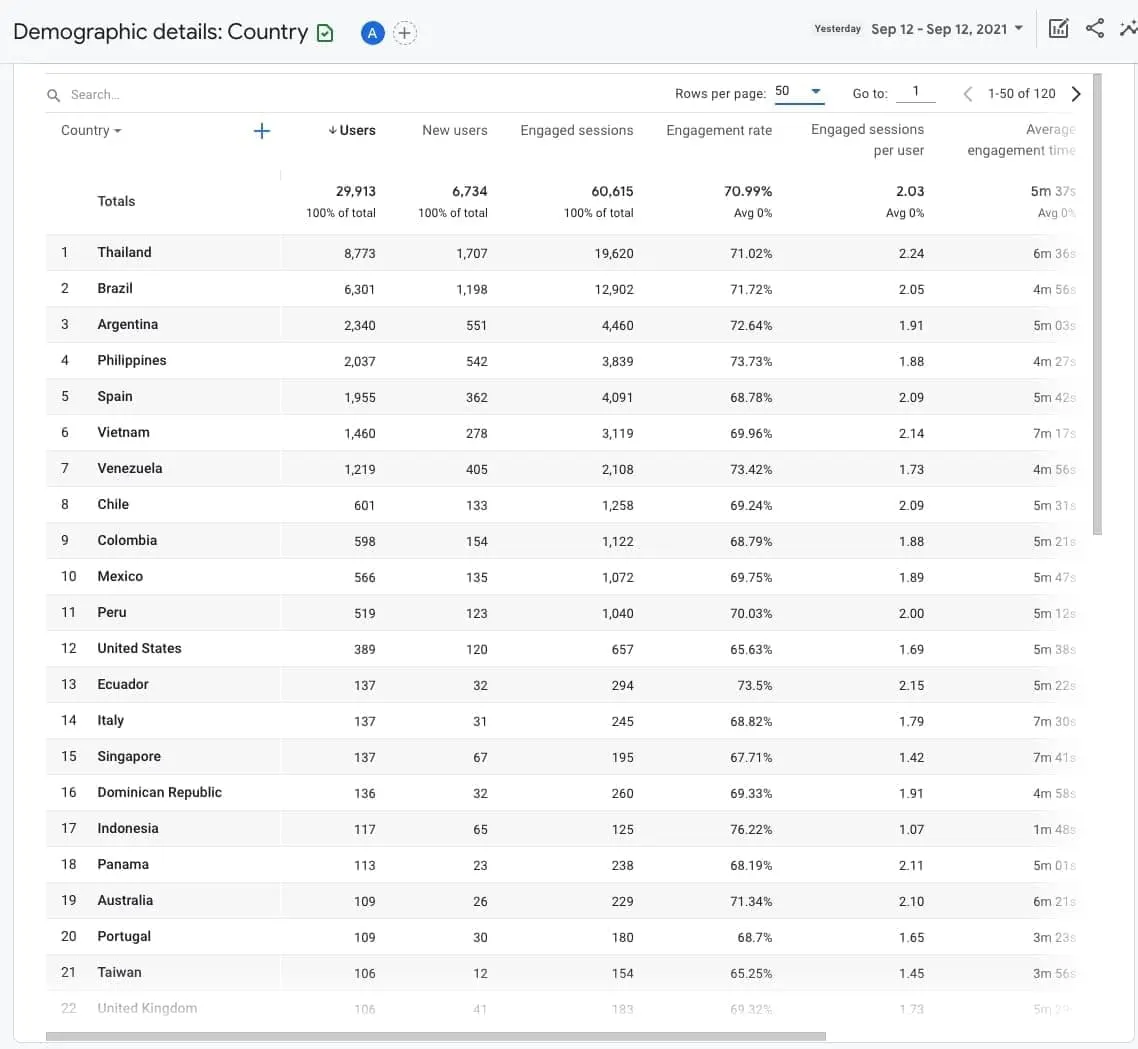
Task: Click the total users value 29,913
Action: (x=356, y=192)
